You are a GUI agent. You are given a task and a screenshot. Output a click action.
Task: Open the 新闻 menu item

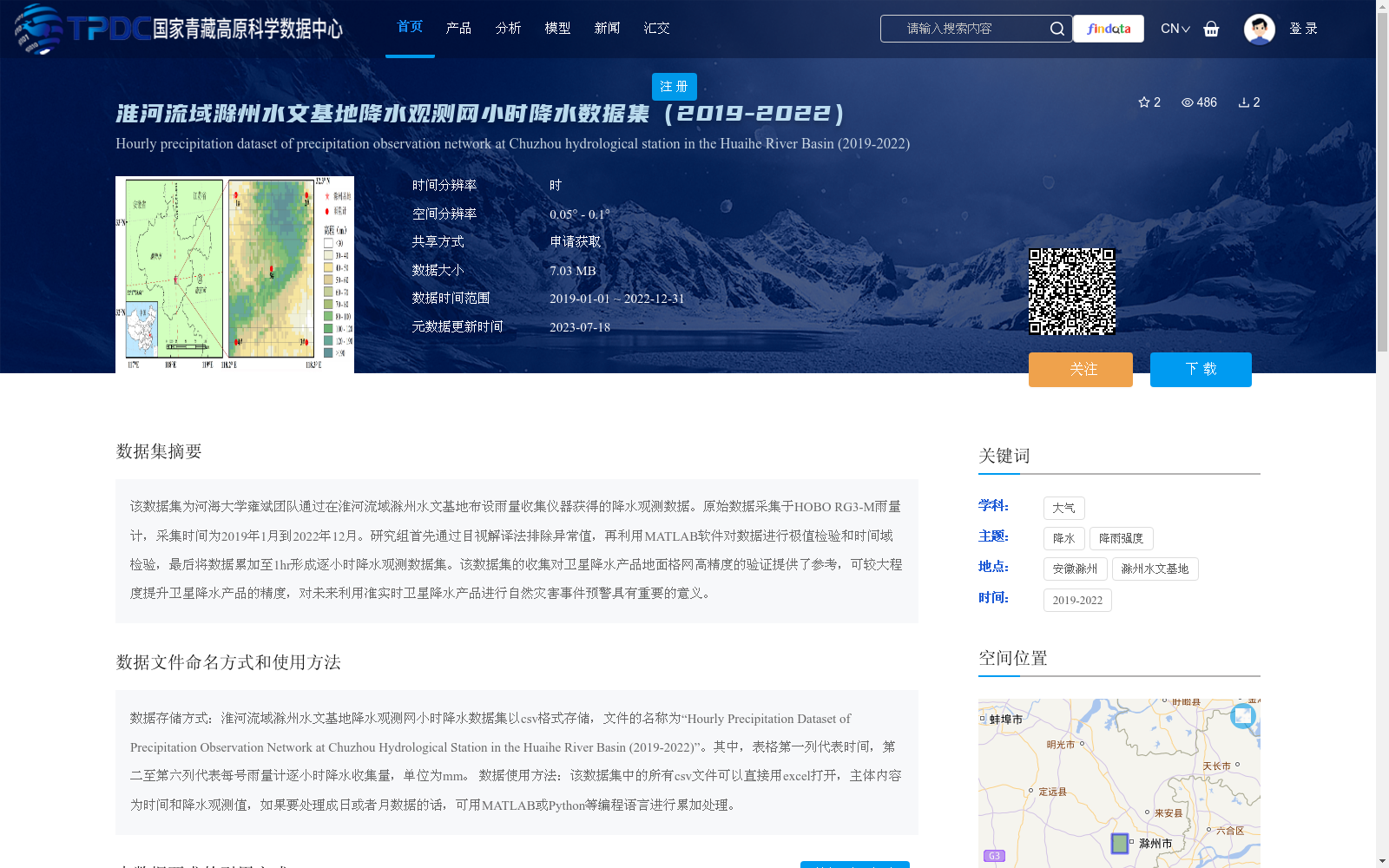[x=607, y=29]
